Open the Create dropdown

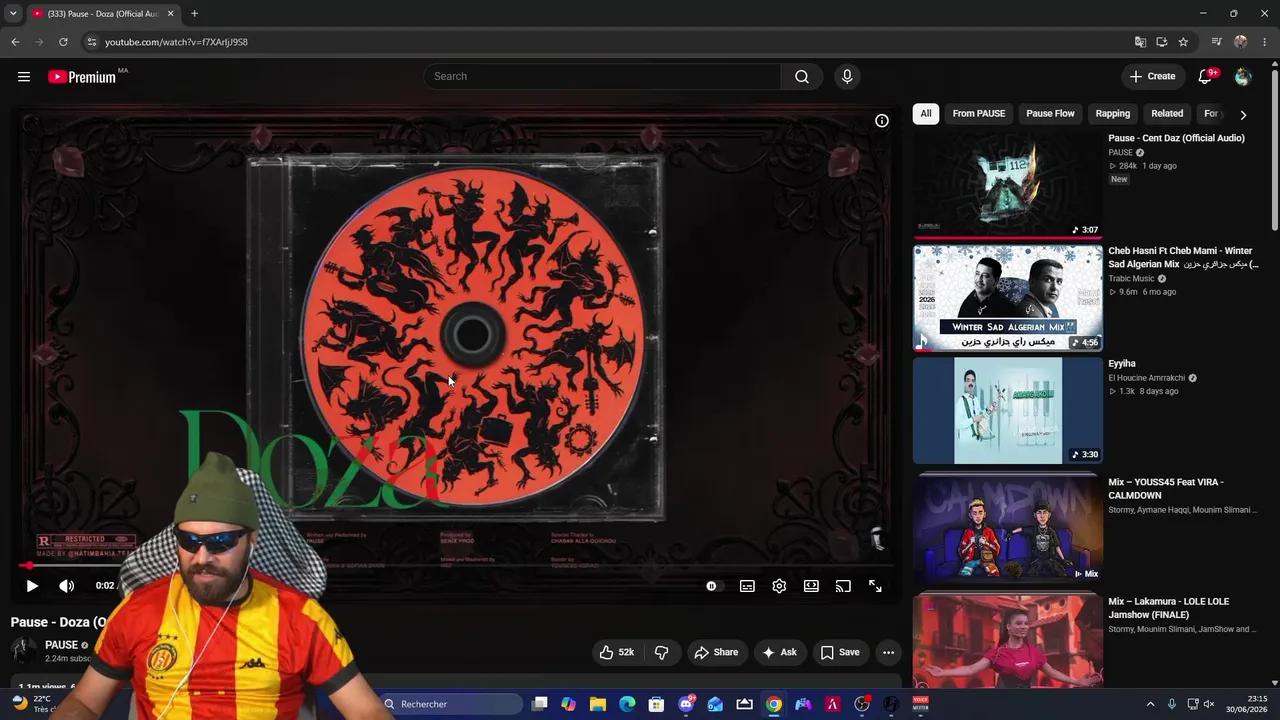(x=1152, y=76)
